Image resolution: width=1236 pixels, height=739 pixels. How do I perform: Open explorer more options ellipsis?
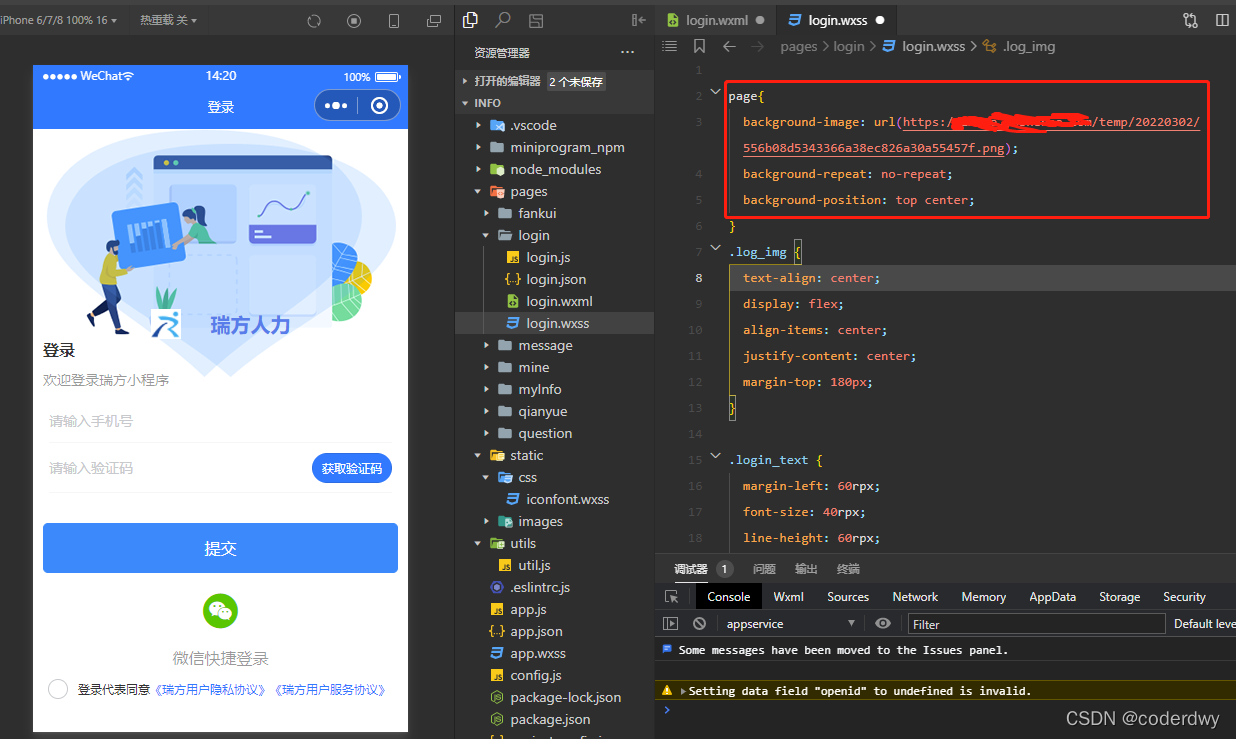click(x=627, y=52)
